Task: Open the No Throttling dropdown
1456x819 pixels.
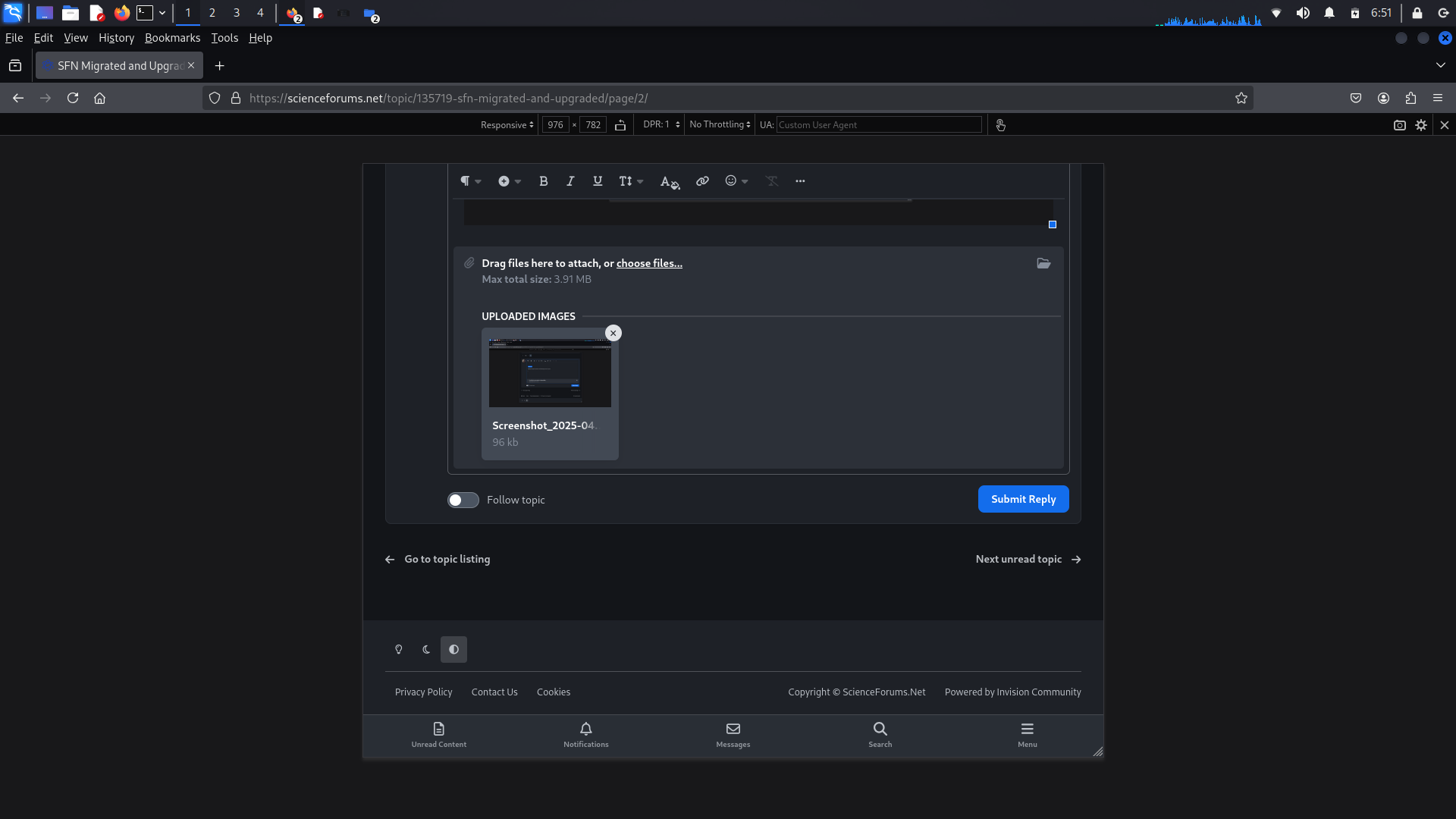Action: coord(720,125)
